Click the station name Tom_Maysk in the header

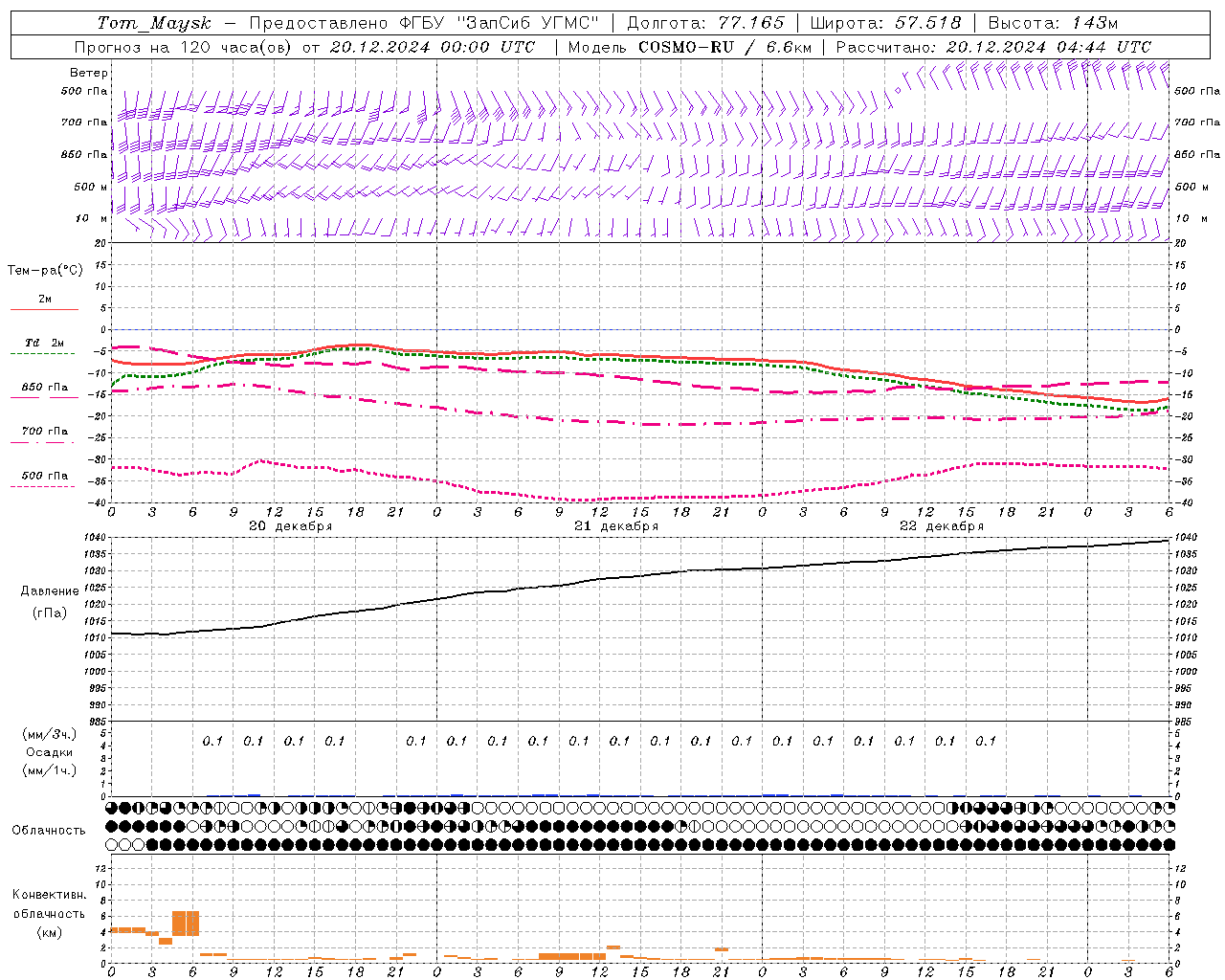[154, 23]
